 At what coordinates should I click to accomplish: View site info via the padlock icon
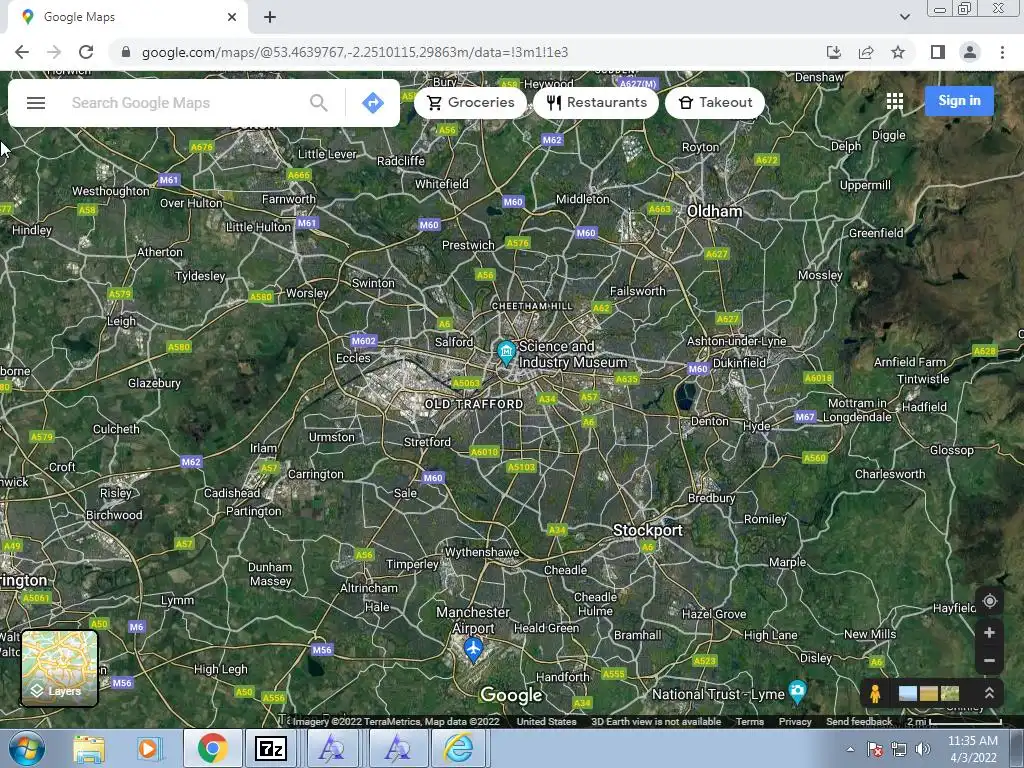point(125,52)
